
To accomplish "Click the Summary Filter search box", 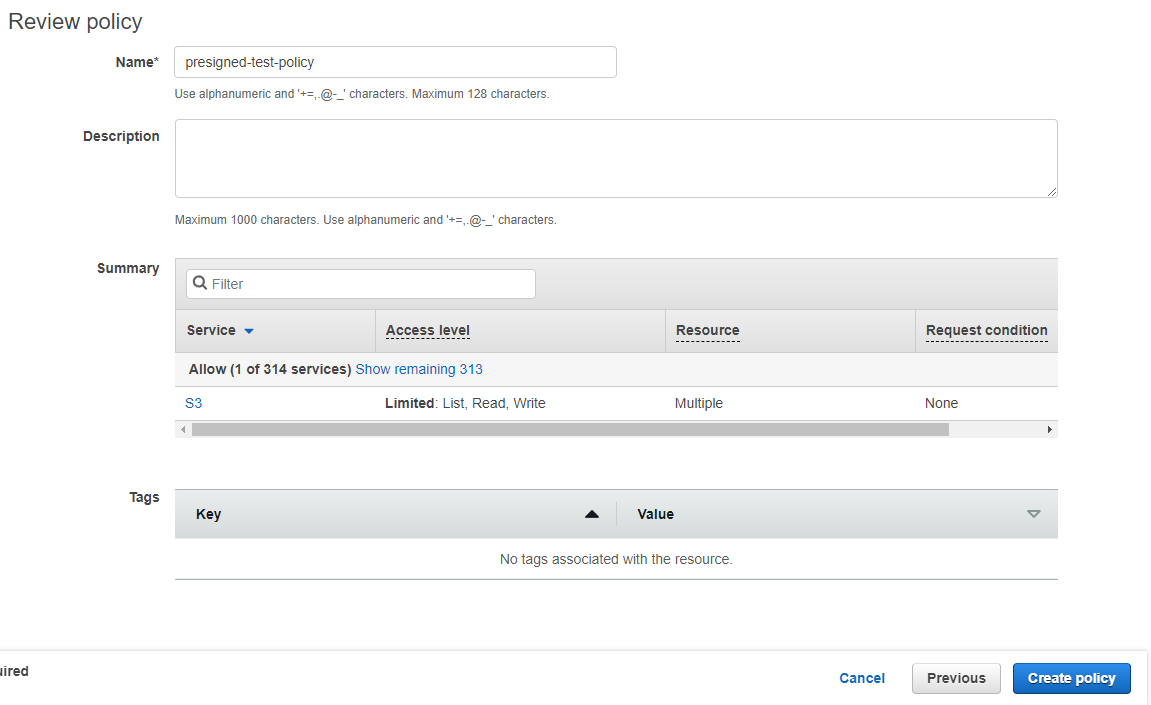I will pyautogui.click(x=360, y=284).
